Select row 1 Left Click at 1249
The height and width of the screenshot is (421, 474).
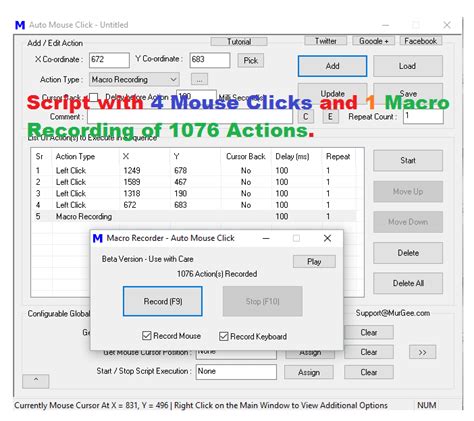(x=193, y=171)
